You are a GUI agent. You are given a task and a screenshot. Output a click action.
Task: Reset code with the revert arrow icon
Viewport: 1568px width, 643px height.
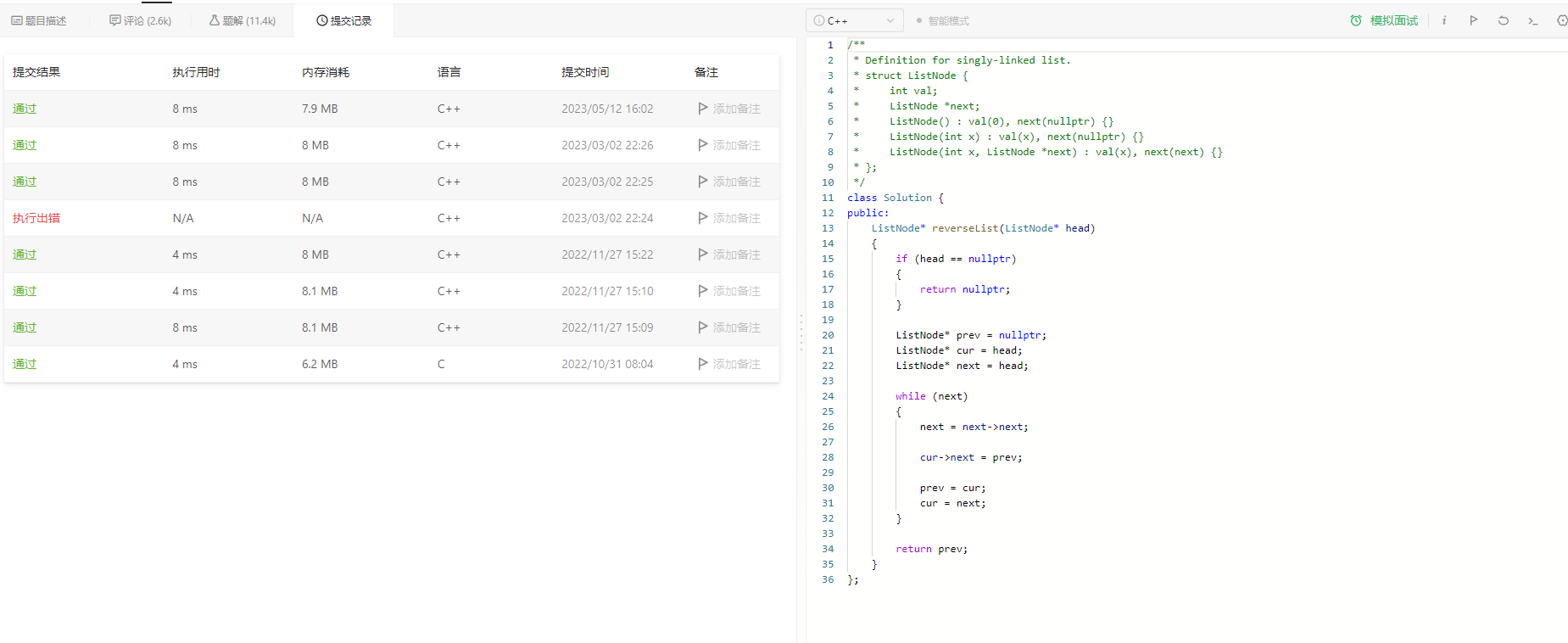click(x=1504, y=20)
